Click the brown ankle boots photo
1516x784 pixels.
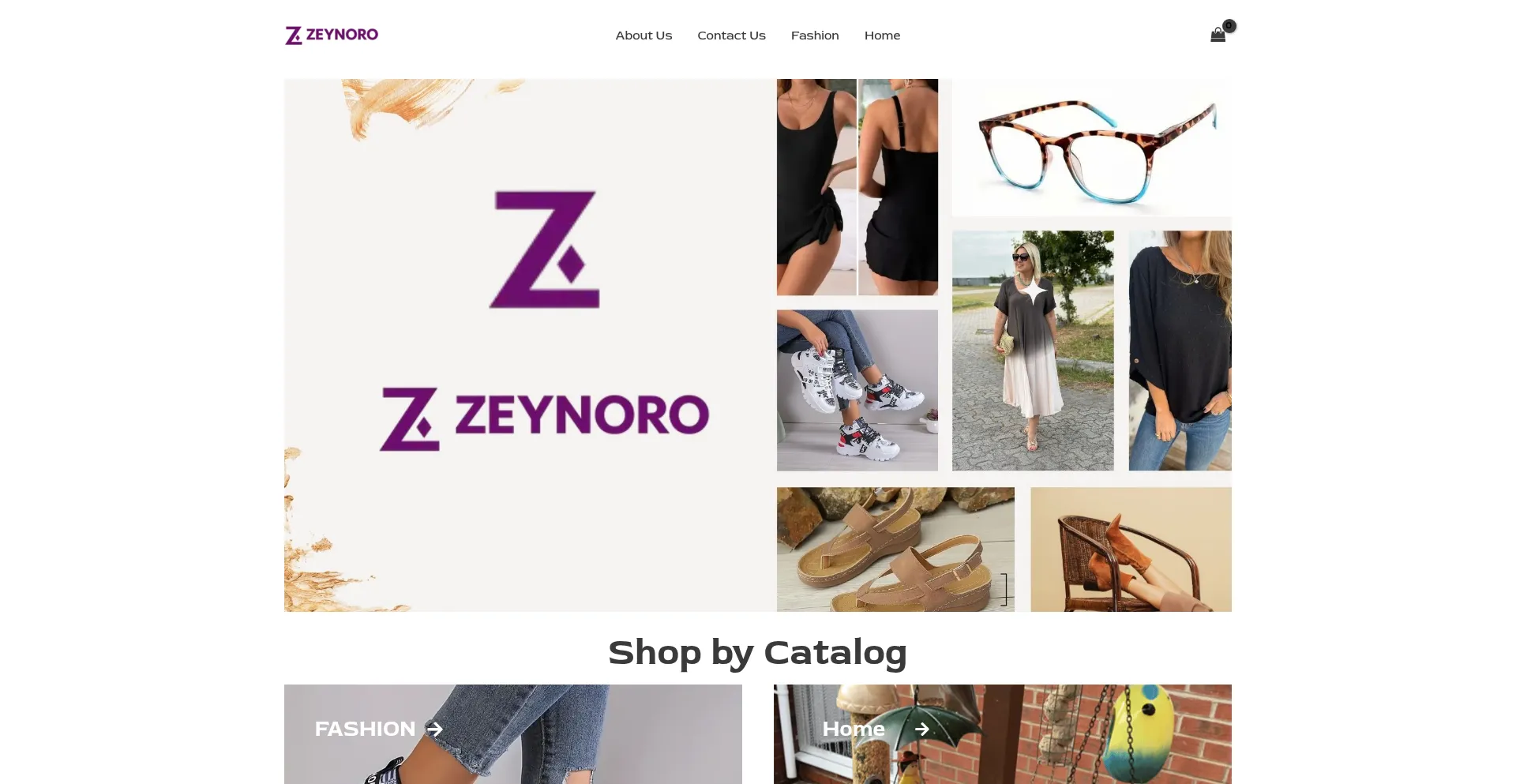[x=1131, y=550]
